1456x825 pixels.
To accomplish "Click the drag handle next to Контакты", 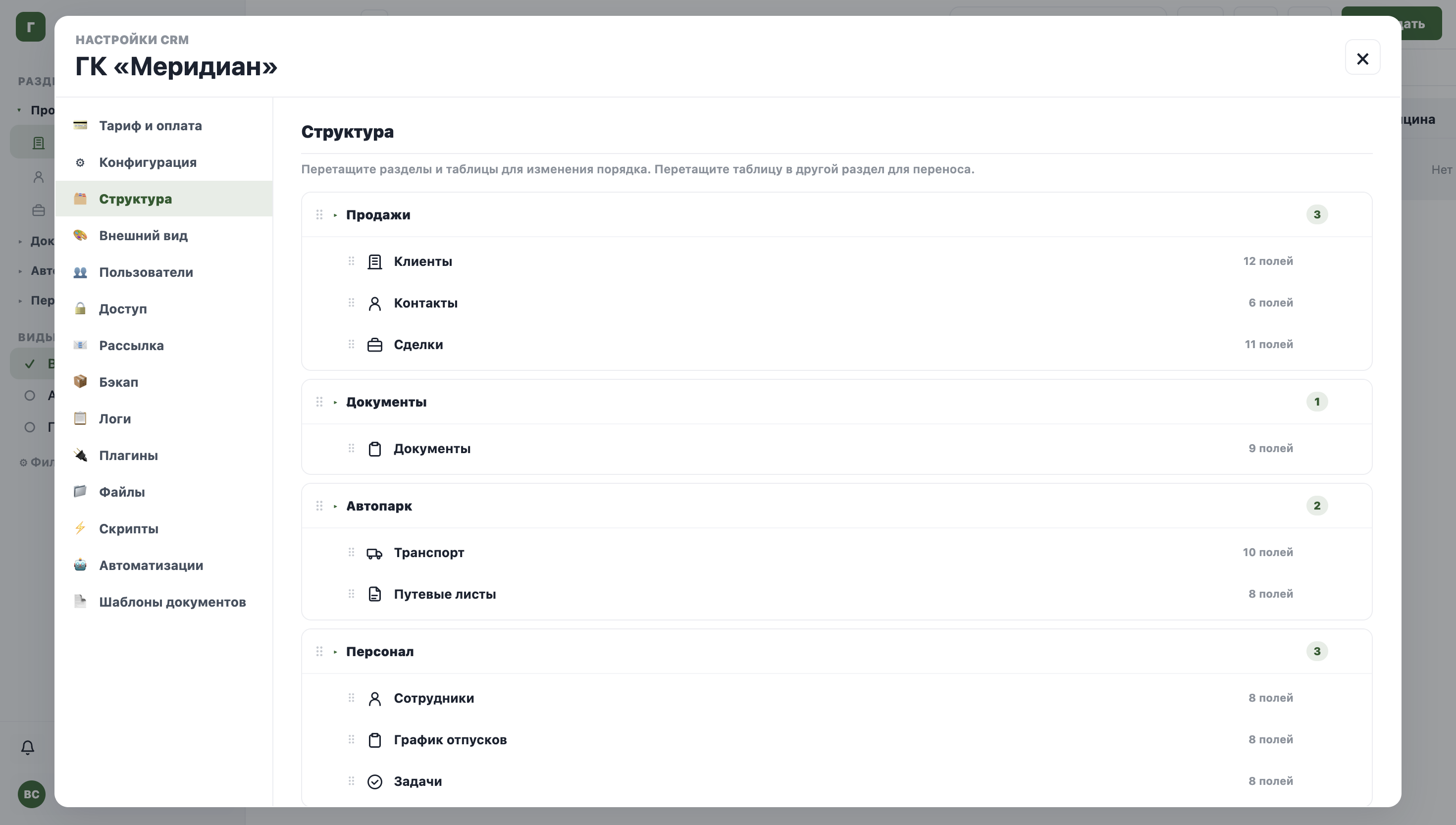I will pyautogui.click(x=351, y=303).
